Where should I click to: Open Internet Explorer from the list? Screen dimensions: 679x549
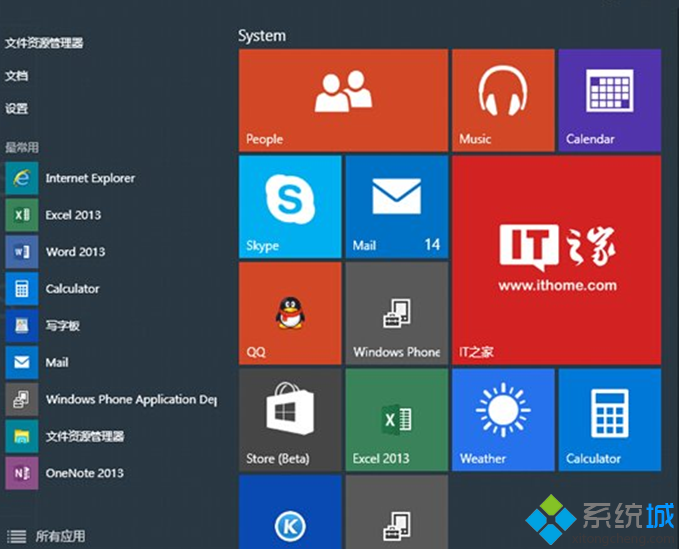click(89, 178)
